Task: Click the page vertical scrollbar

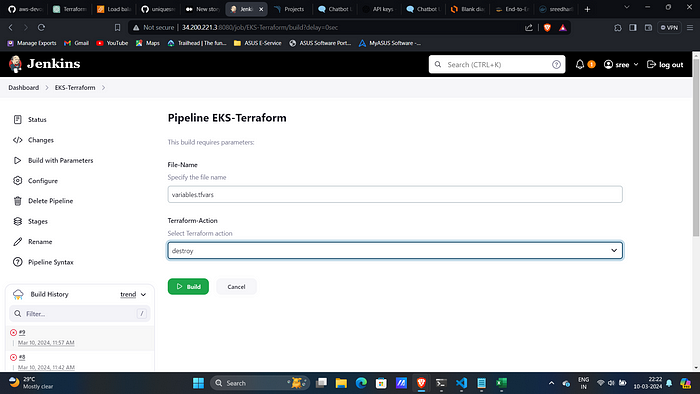Action: [696, 147]
